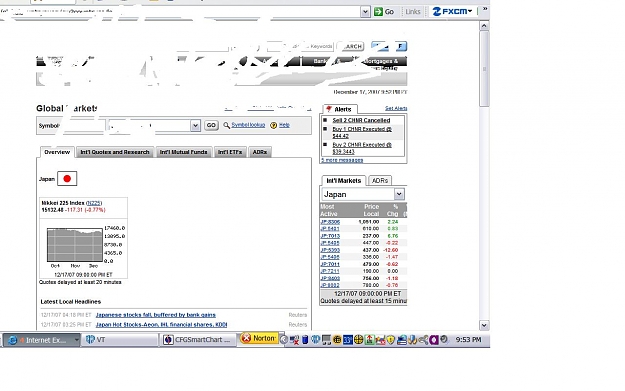Open green tray icon with red up arrow
The image size is (625, 391).
coord(369,340)
